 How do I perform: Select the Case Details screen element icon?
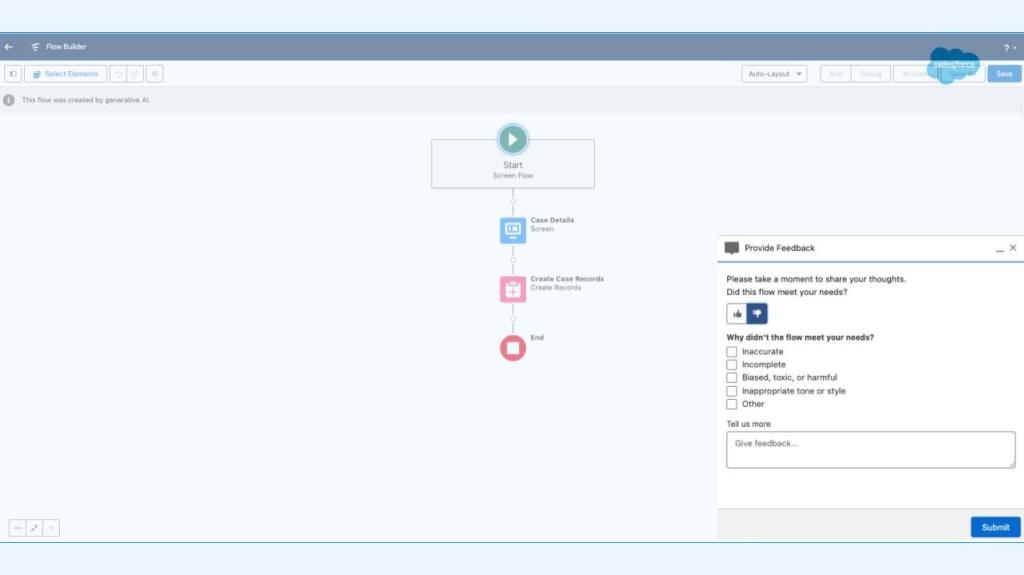tap(513, 230)
